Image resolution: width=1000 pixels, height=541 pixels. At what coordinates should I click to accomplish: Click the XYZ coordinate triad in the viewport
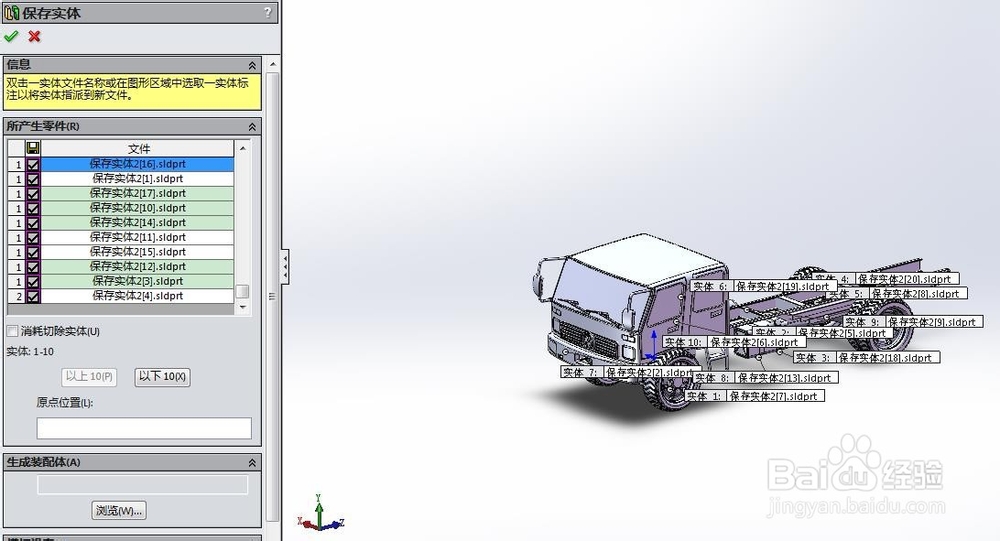[x=320, y=513]
